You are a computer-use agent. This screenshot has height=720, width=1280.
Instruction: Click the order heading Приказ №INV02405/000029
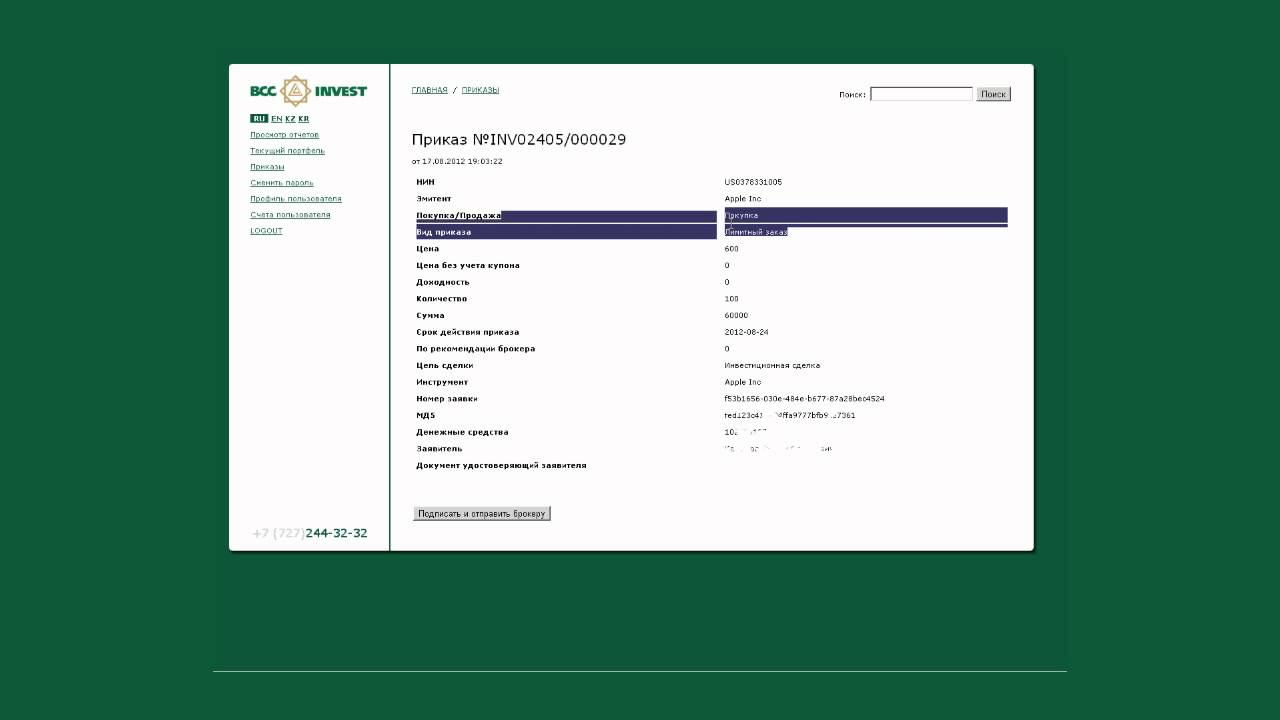(519, 140)
